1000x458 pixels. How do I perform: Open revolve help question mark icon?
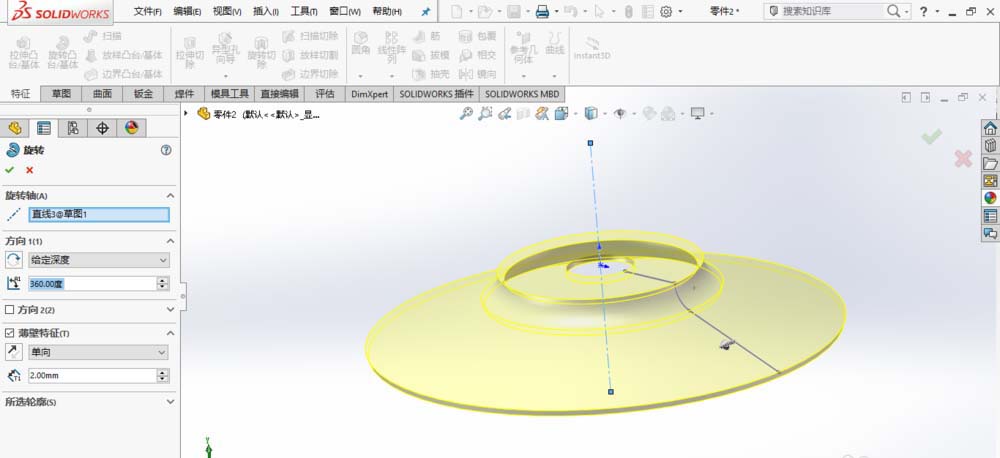pos(166,150)
